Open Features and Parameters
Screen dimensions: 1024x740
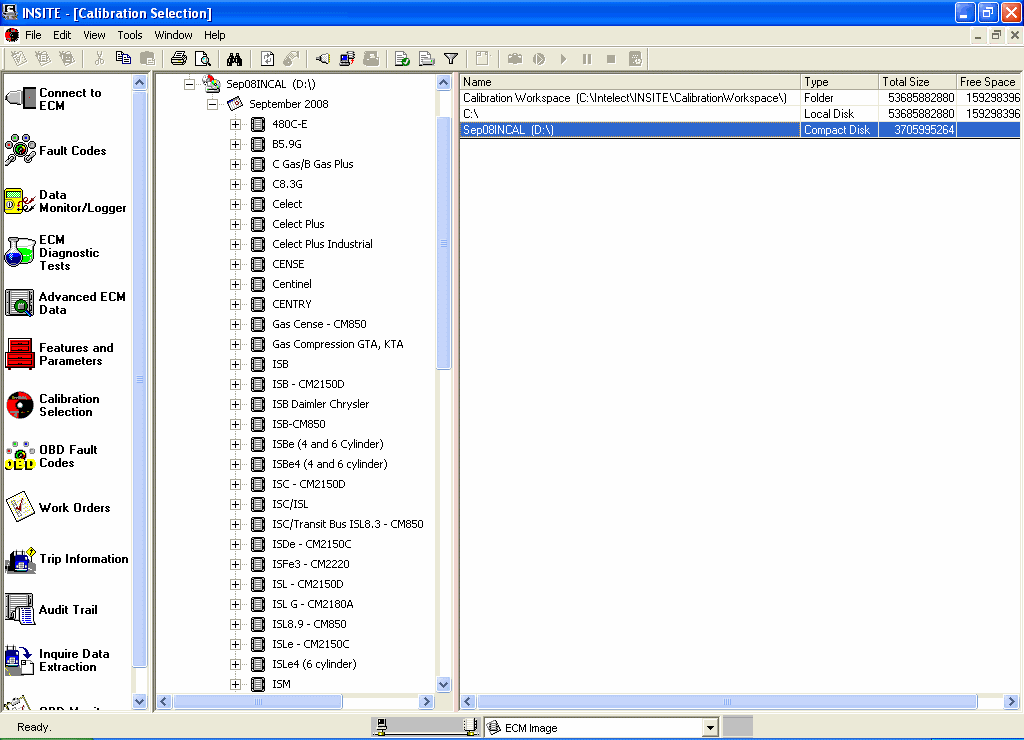coord(59,354)
